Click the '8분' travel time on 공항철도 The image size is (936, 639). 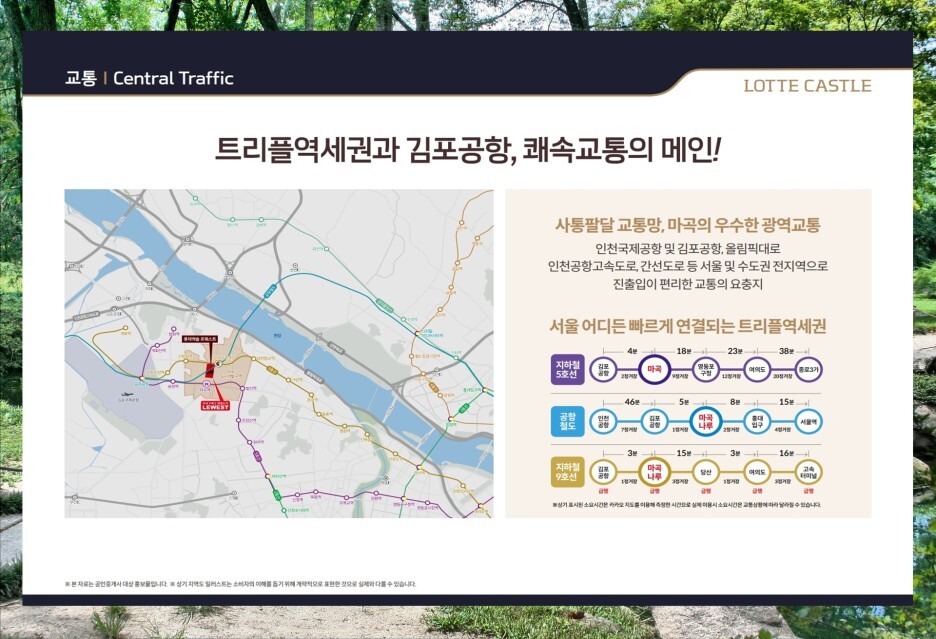pos(735,403)
